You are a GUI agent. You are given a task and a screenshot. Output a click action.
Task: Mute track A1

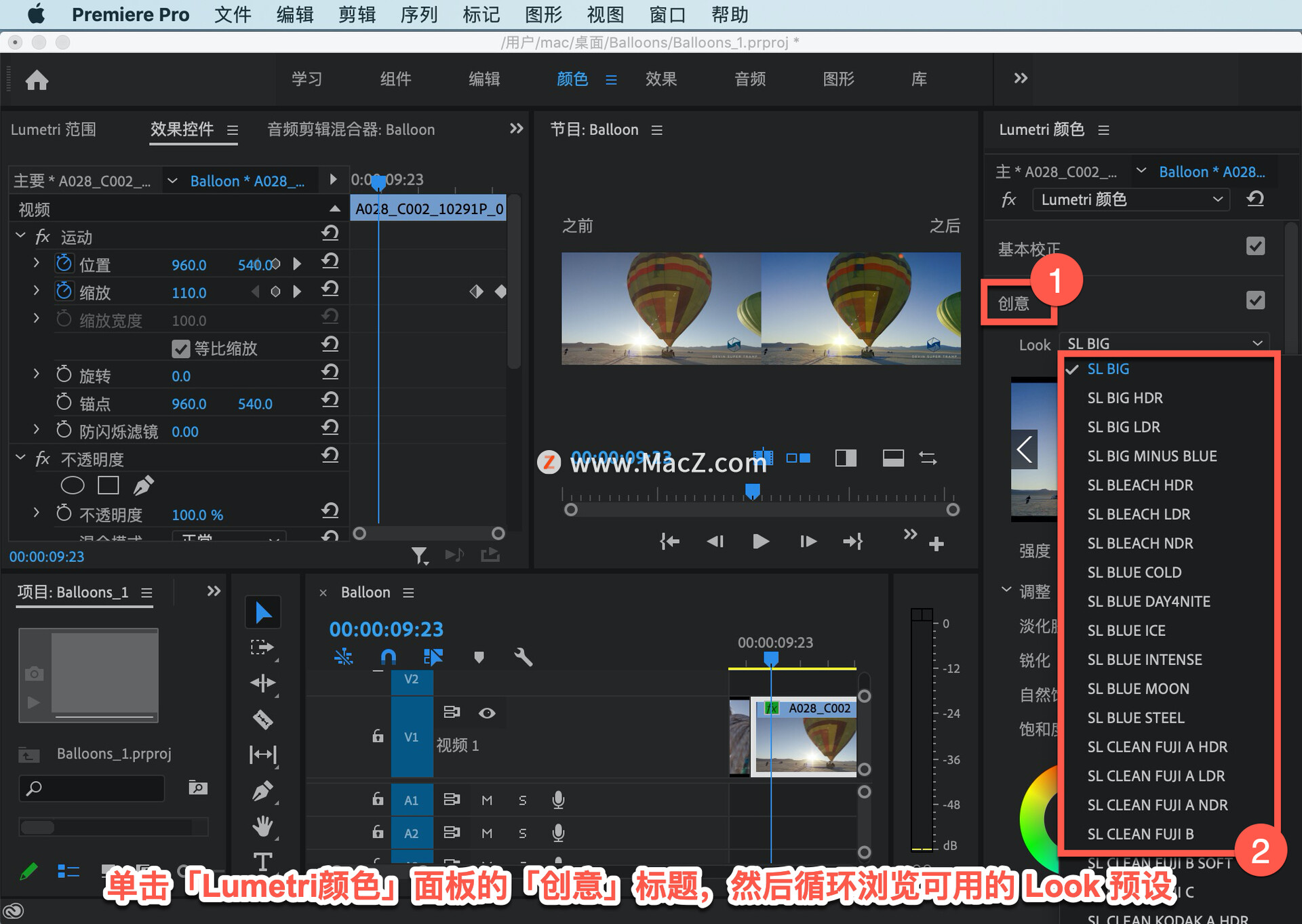point(487,801)
